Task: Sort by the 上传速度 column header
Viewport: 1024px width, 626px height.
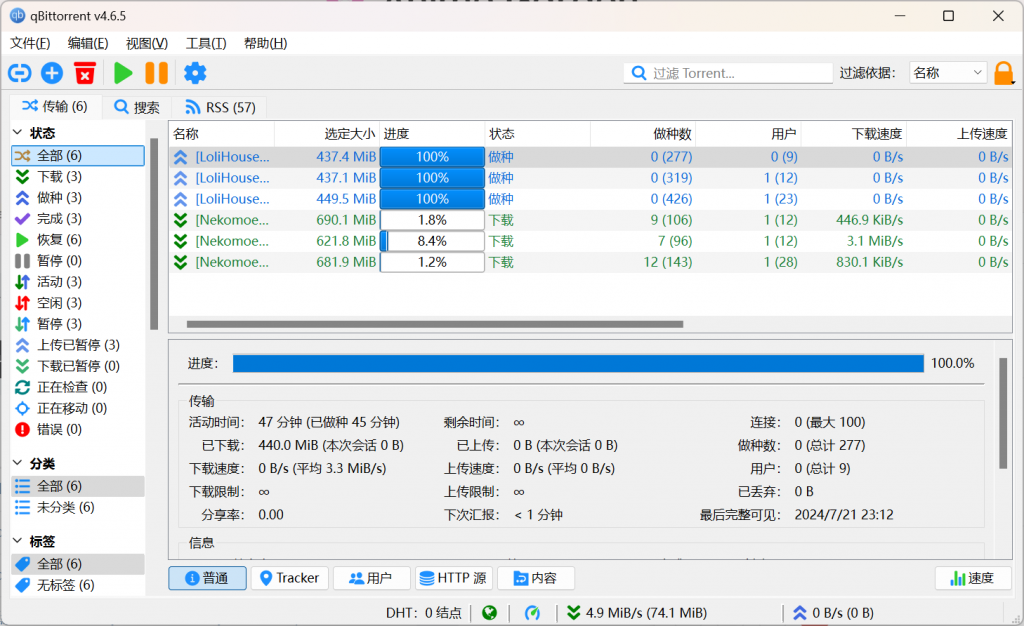Action: click(959, 134)
